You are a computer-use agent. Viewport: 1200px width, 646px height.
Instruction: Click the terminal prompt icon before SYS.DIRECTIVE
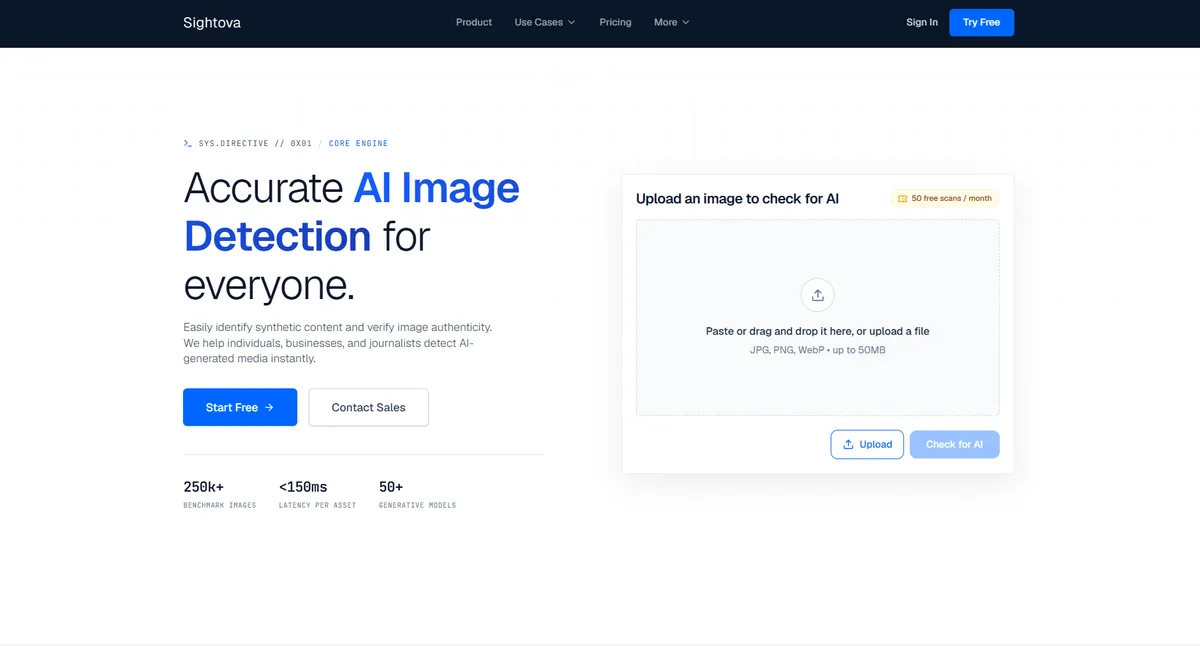188,143
